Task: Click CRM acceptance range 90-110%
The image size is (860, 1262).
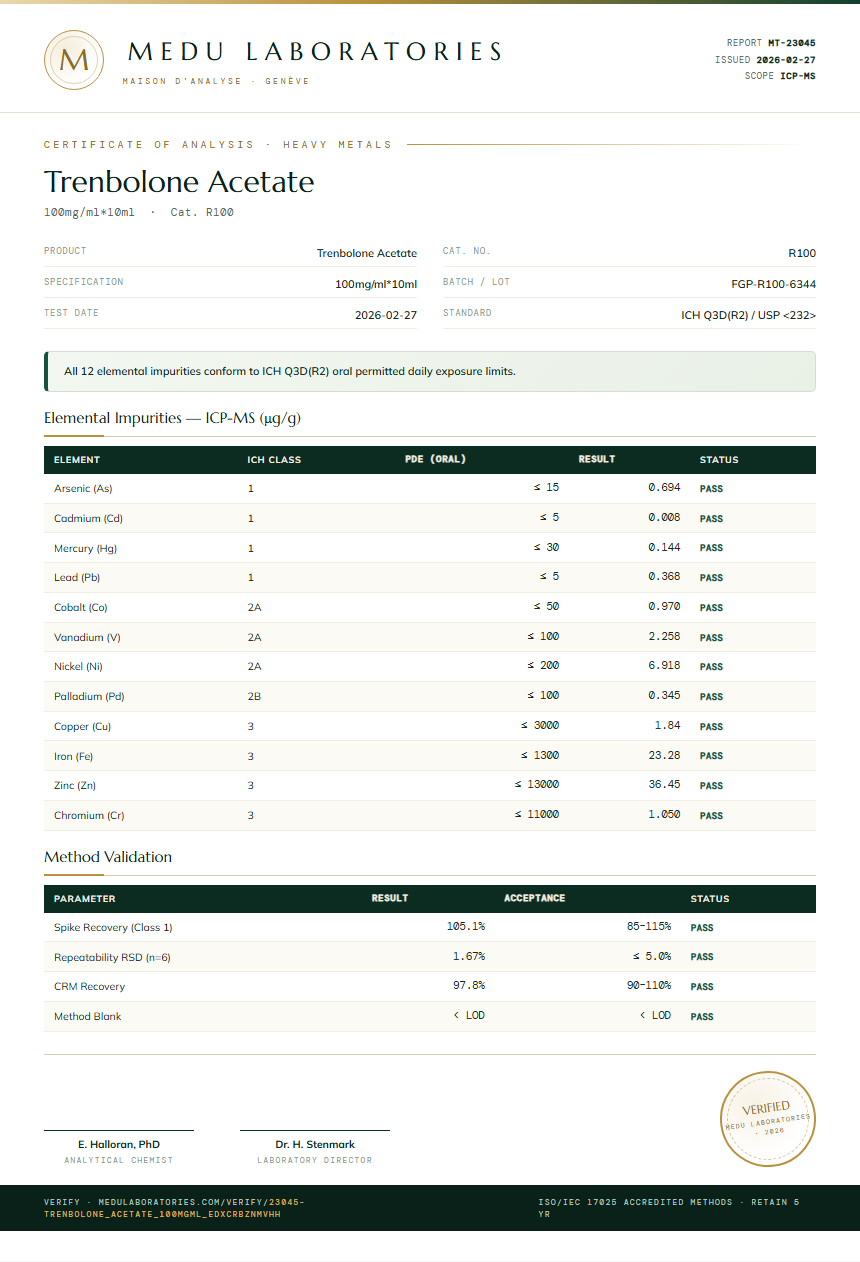Action: click(x=649, y=986)
